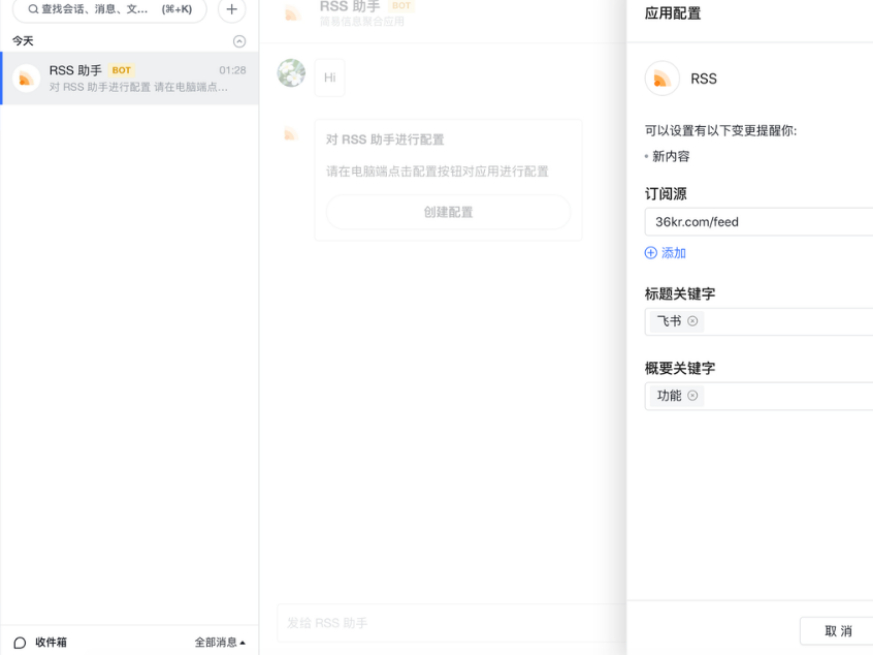Click the RSS 助手 title in chat header
Screen dimensions: 873x655
350,7
